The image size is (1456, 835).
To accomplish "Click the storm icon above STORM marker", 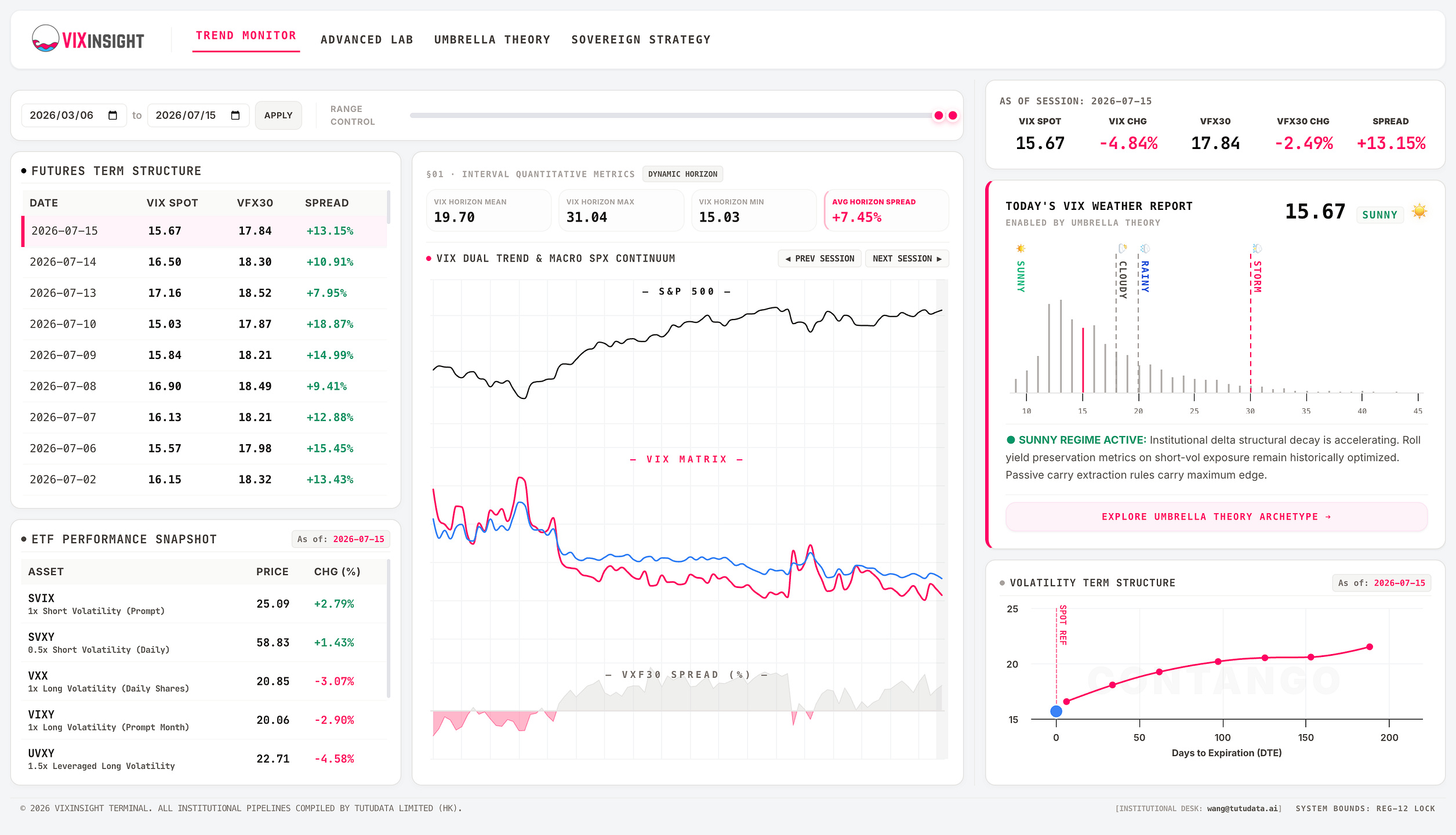I will [x=1257, y=249].
